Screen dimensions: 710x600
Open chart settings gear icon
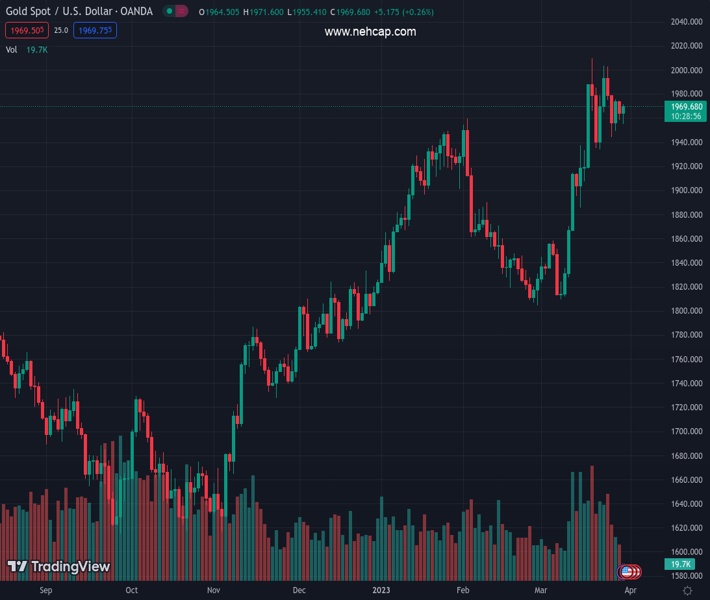pyautogui.click(x=687, y=591)
